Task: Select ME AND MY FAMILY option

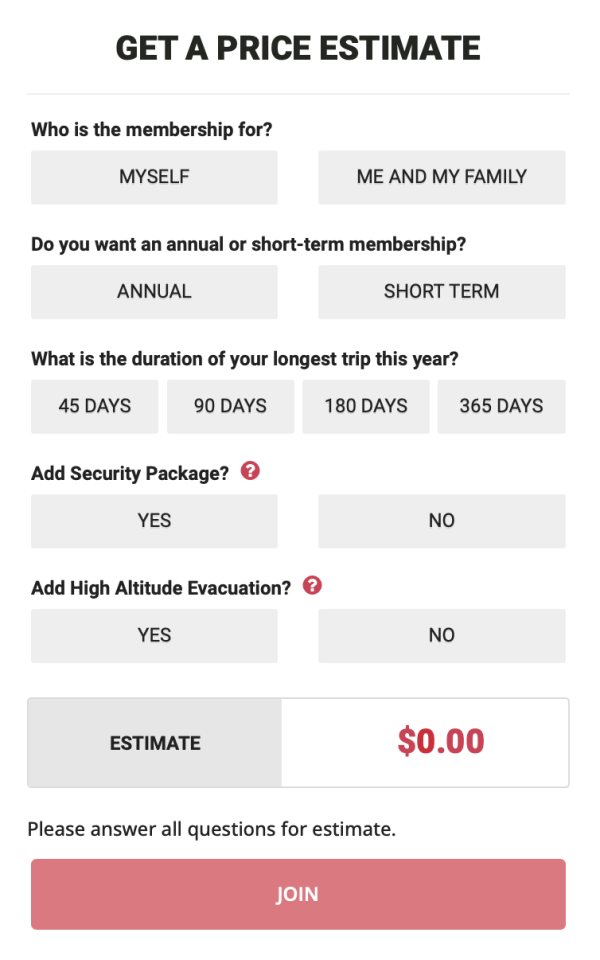Action: pos(441,177)
